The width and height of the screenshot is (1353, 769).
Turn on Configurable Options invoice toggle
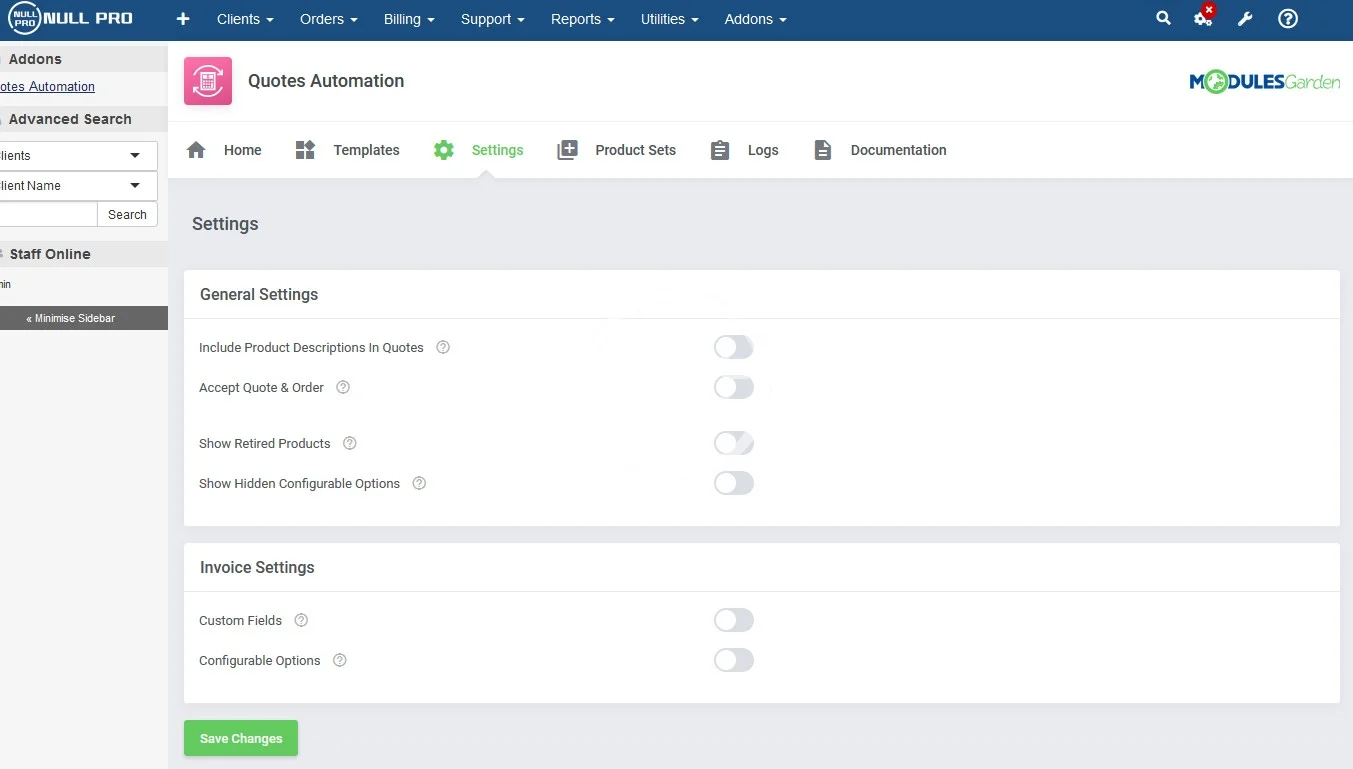click(x=733, y=660)
